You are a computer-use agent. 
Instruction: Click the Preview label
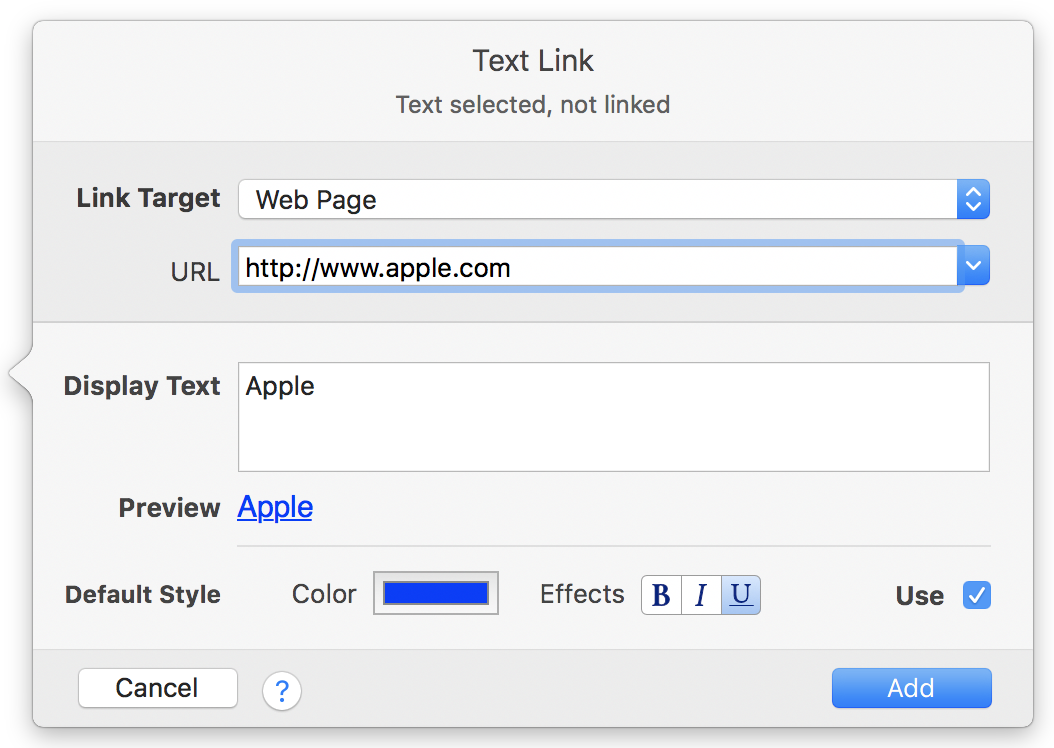pyautogui.click(x=169, y=508)
